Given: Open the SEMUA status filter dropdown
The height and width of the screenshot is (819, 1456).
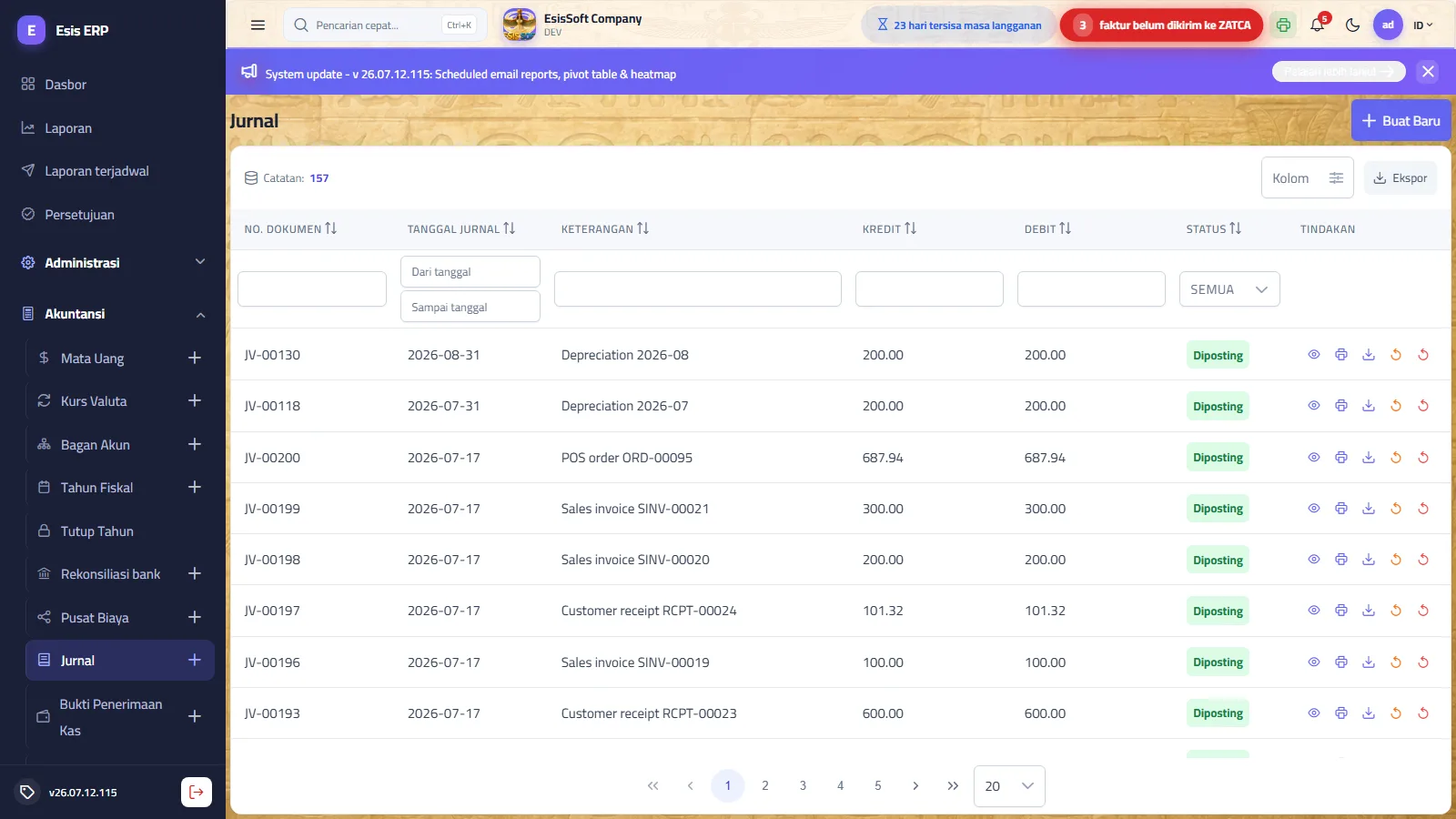Looking at the screenshot, I should (1229, 289).
